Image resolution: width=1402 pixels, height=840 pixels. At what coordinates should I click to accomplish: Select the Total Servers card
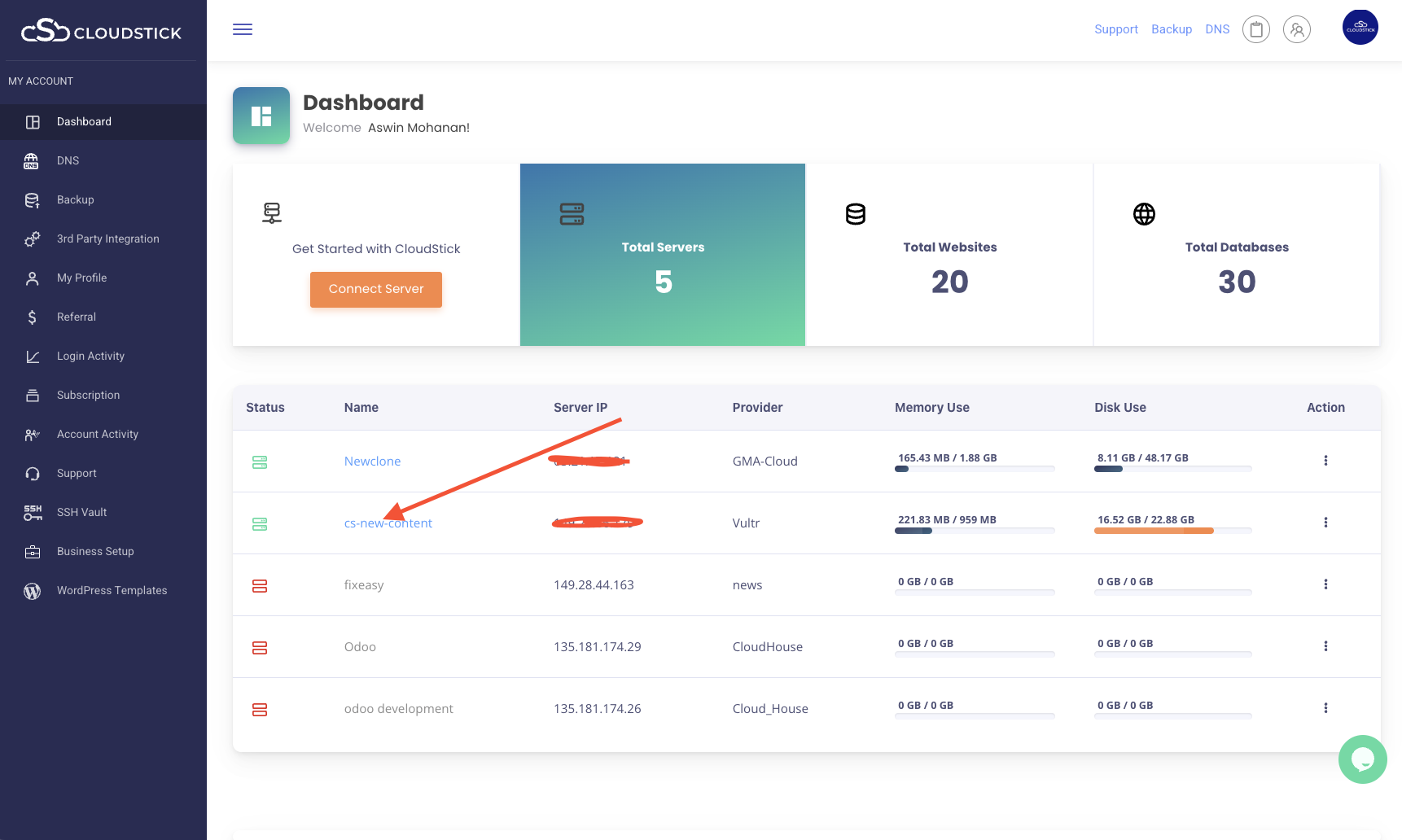pos(663,255)
